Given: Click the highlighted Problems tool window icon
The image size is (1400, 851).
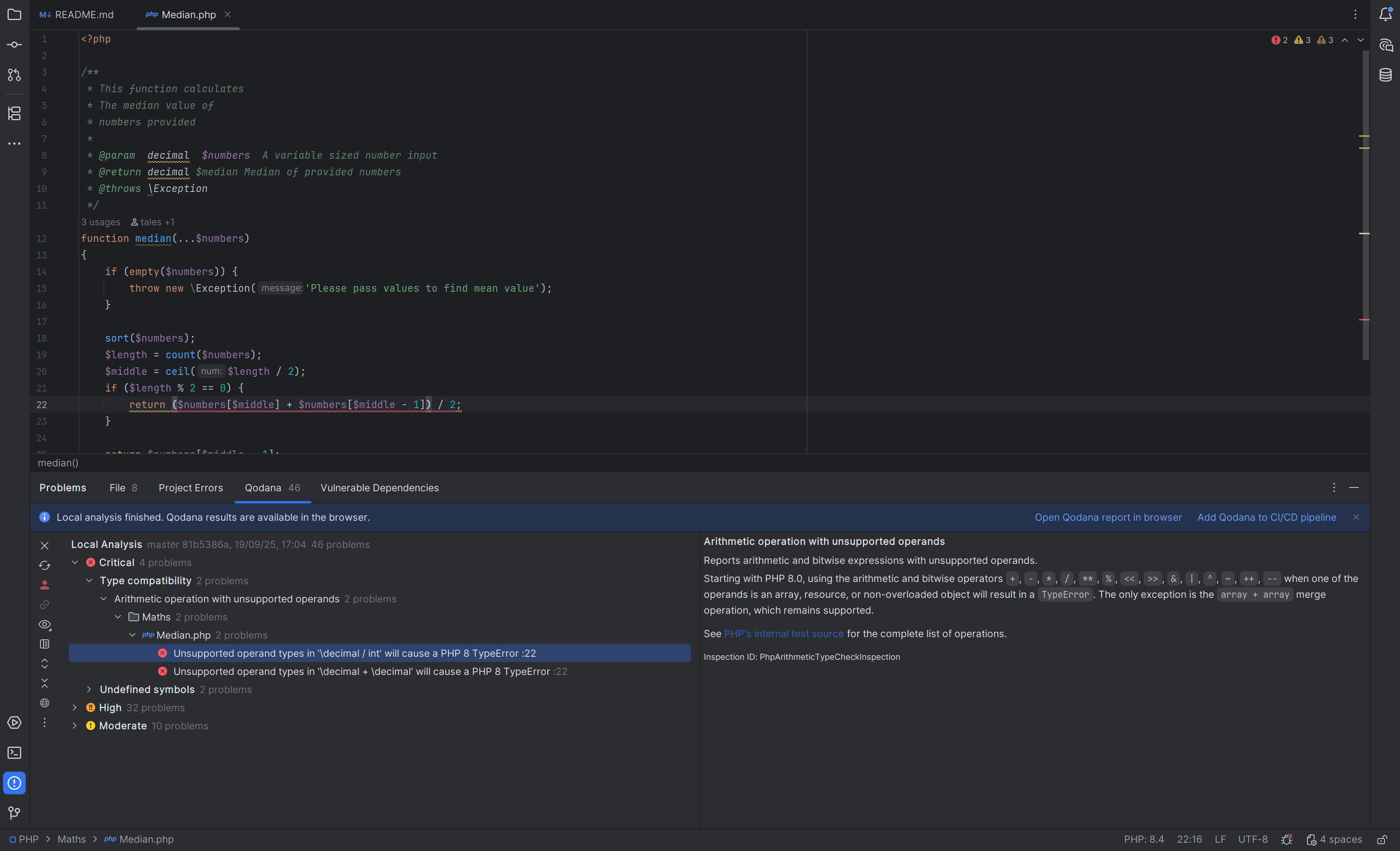Looking at the screenshot, I should point(14,783).
